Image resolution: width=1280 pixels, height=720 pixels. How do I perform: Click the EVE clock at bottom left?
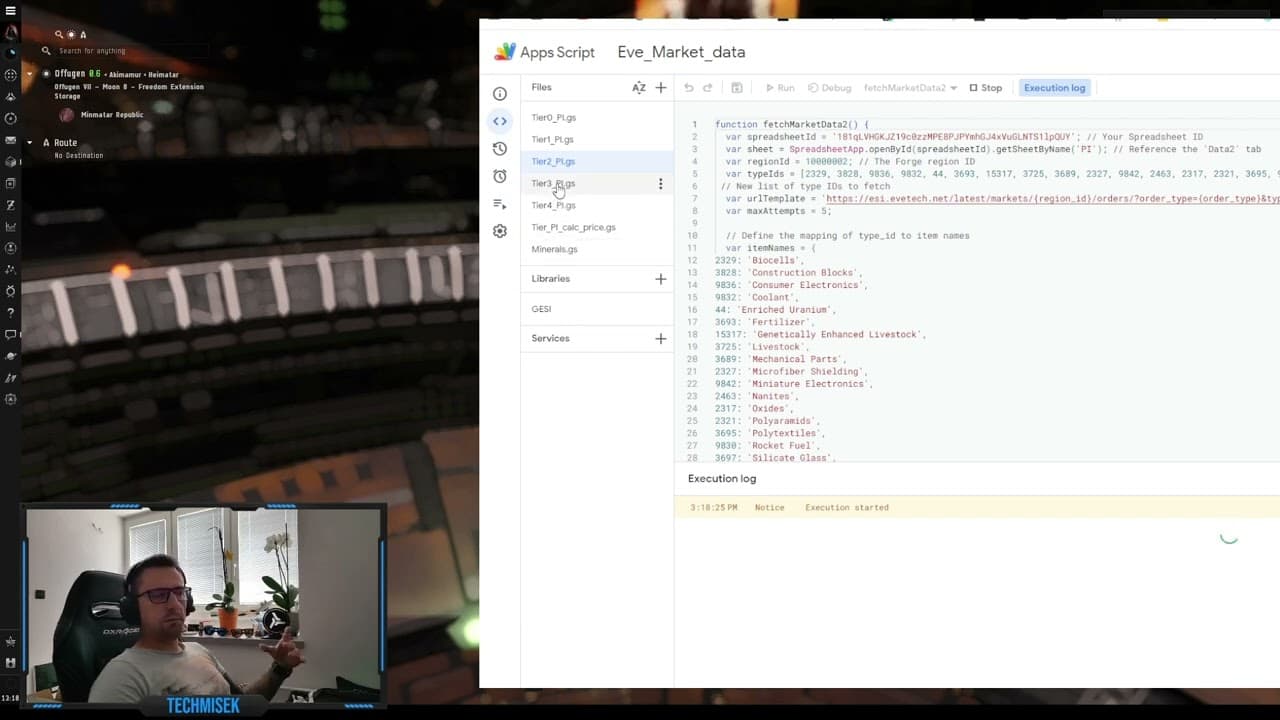coord(10,698)
